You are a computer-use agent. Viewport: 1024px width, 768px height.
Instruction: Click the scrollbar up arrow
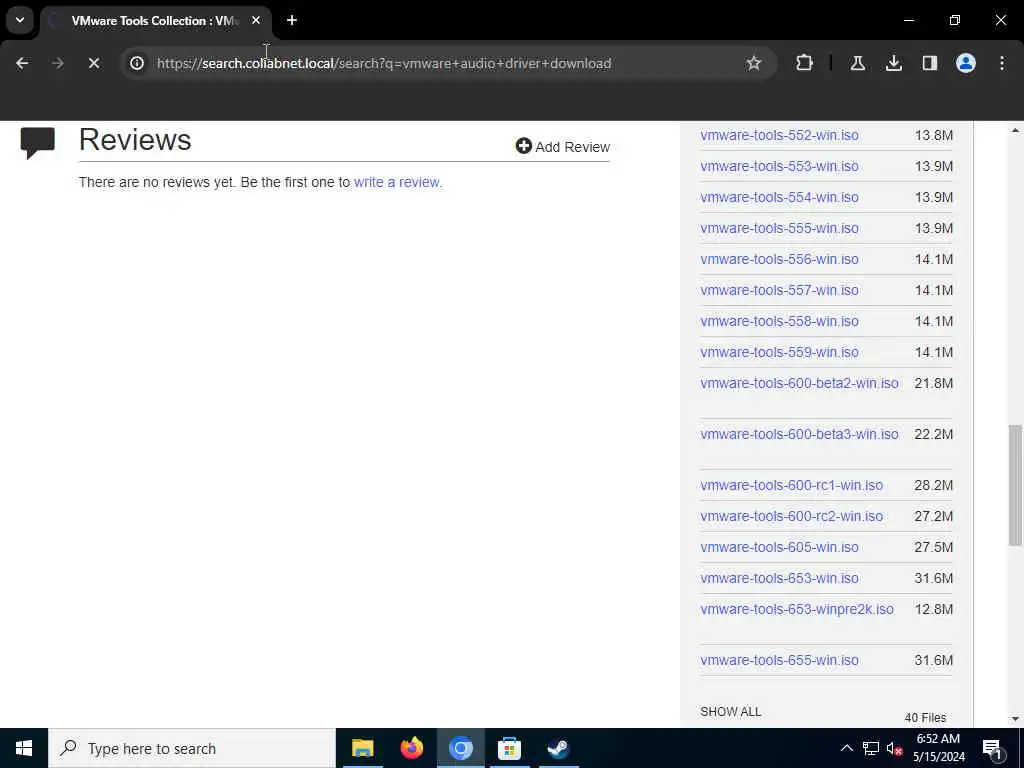(x=1015, y=130)
